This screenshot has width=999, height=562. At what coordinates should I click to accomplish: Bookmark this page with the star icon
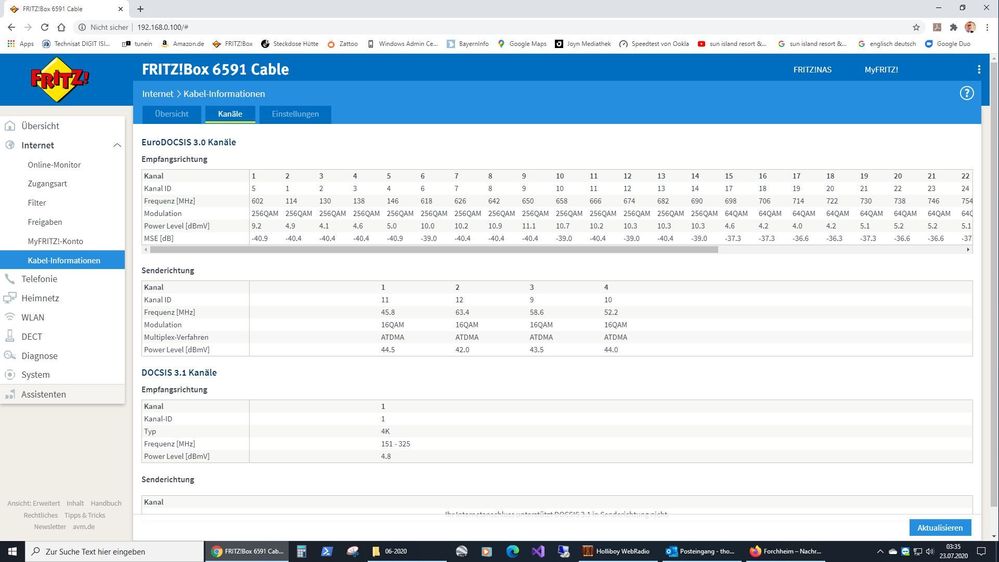click(916, 27)
